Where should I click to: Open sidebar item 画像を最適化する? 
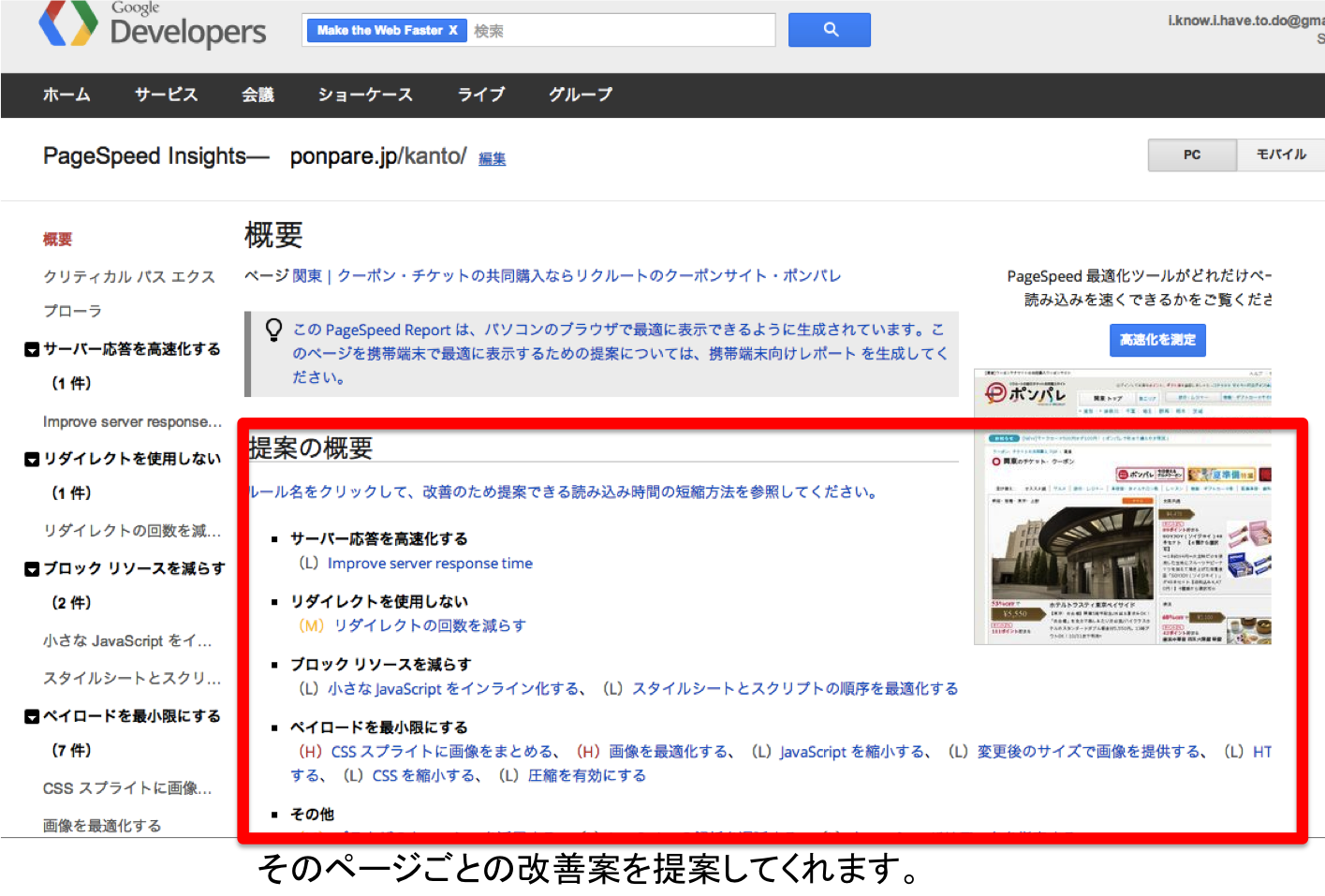click(102, 826)
